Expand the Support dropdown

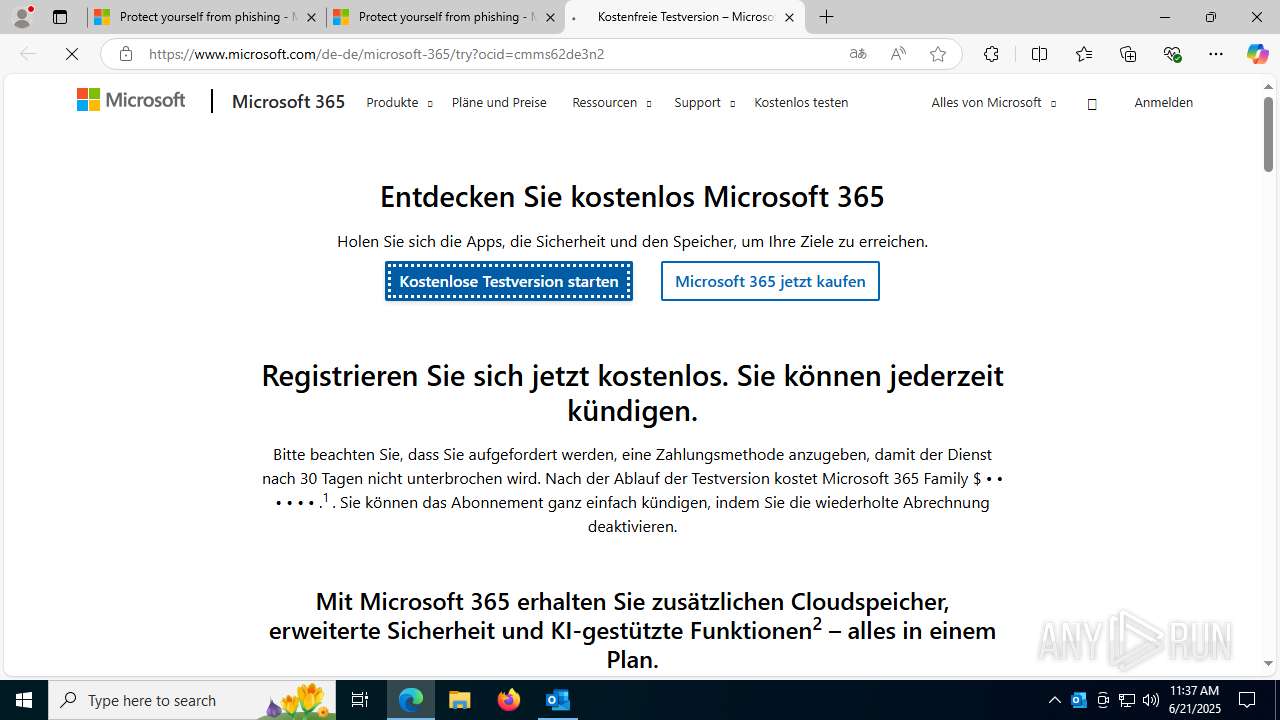click(704, 102)
